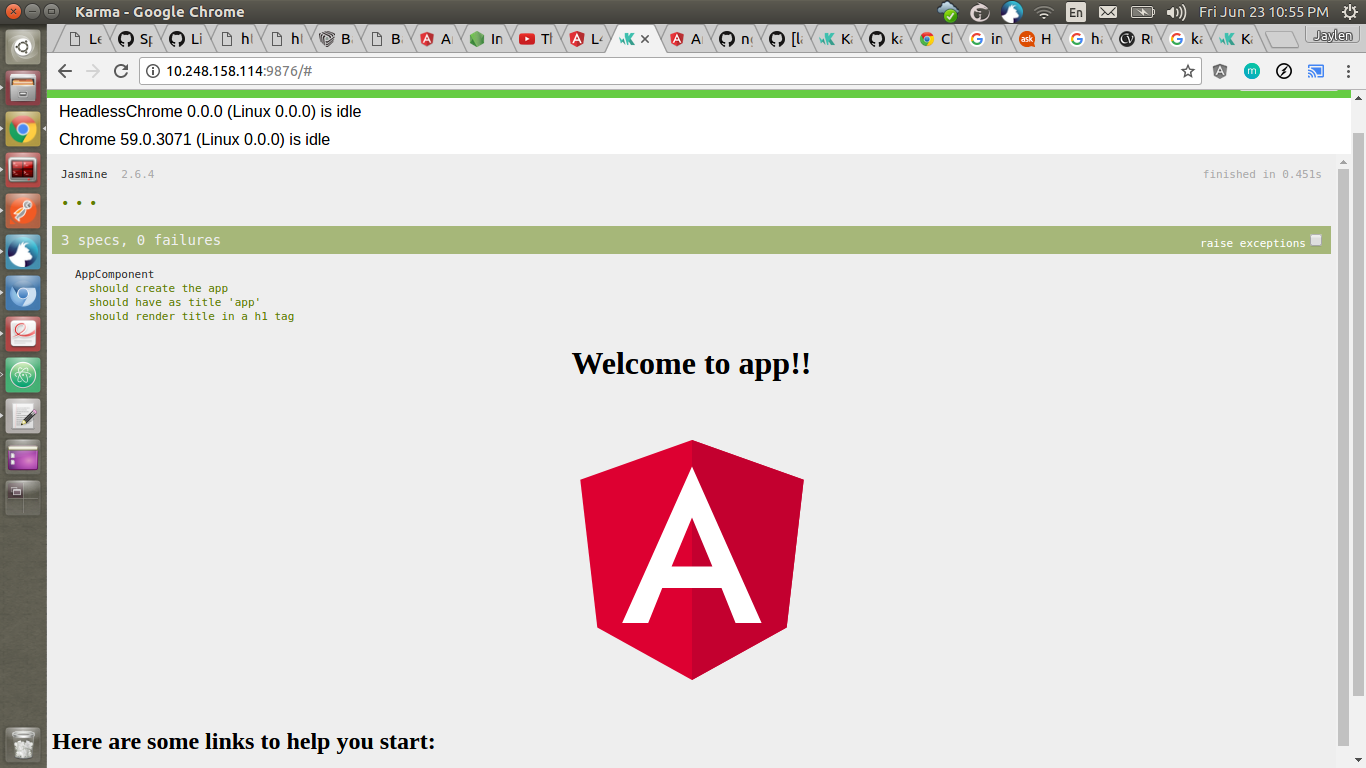Click the cloud sync indicator with green check

coord(948,12)
